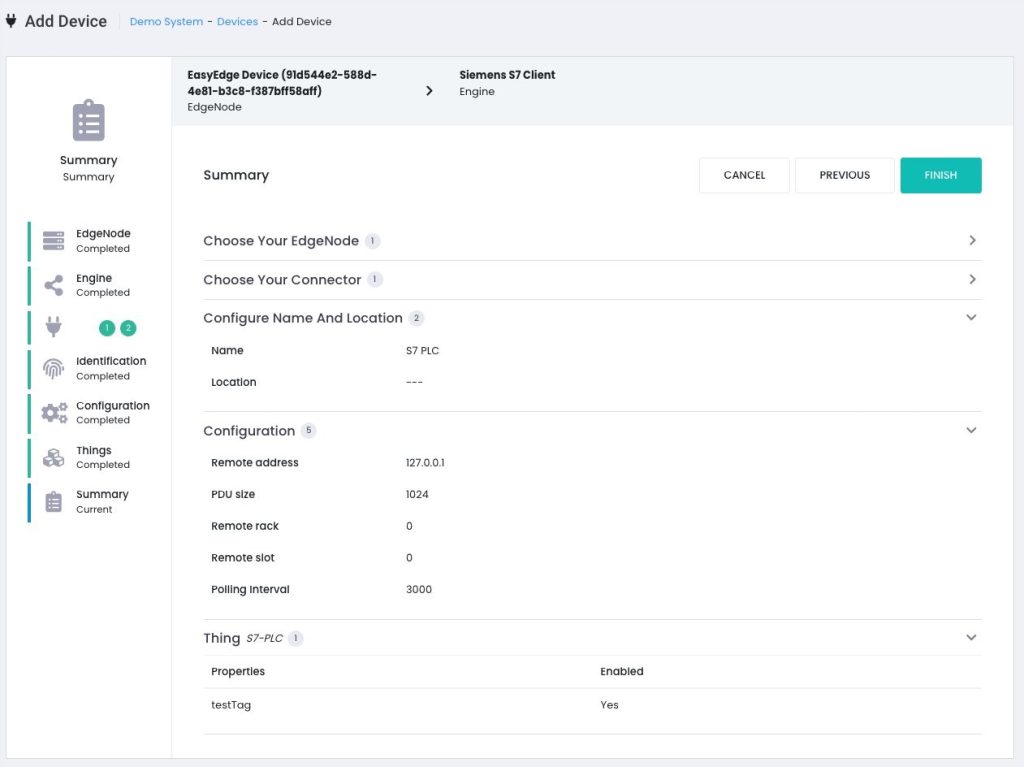
Task: Click count badge next to Thing S7-PLC
Action: [296, 638]
